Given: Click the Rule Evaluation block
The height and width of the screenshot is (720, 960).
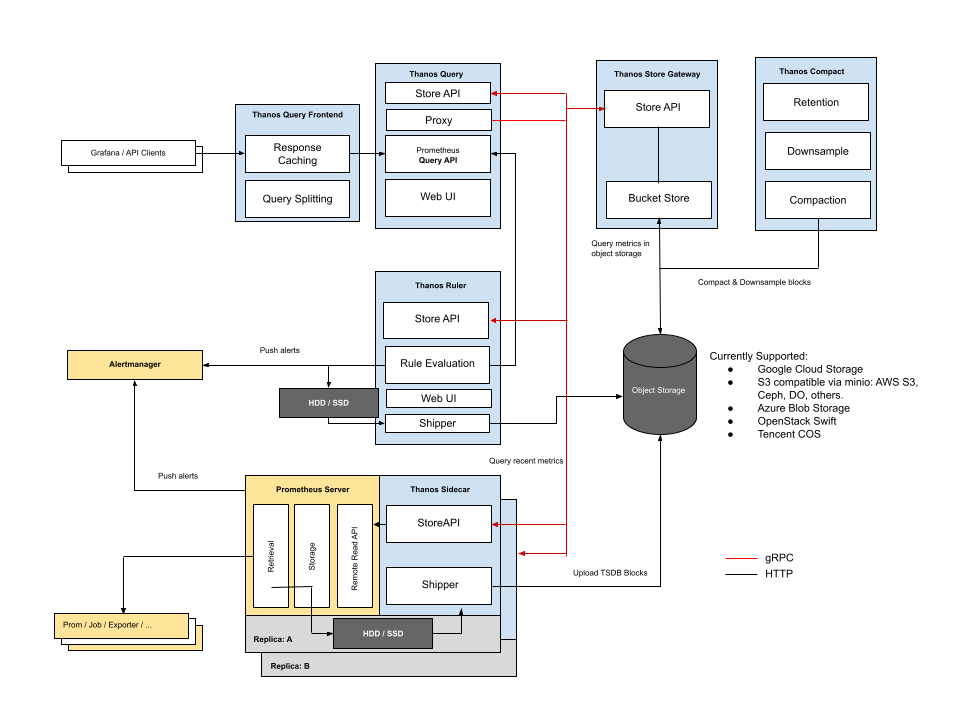Looking at the screenshot, I should click(x=436, y=364).
